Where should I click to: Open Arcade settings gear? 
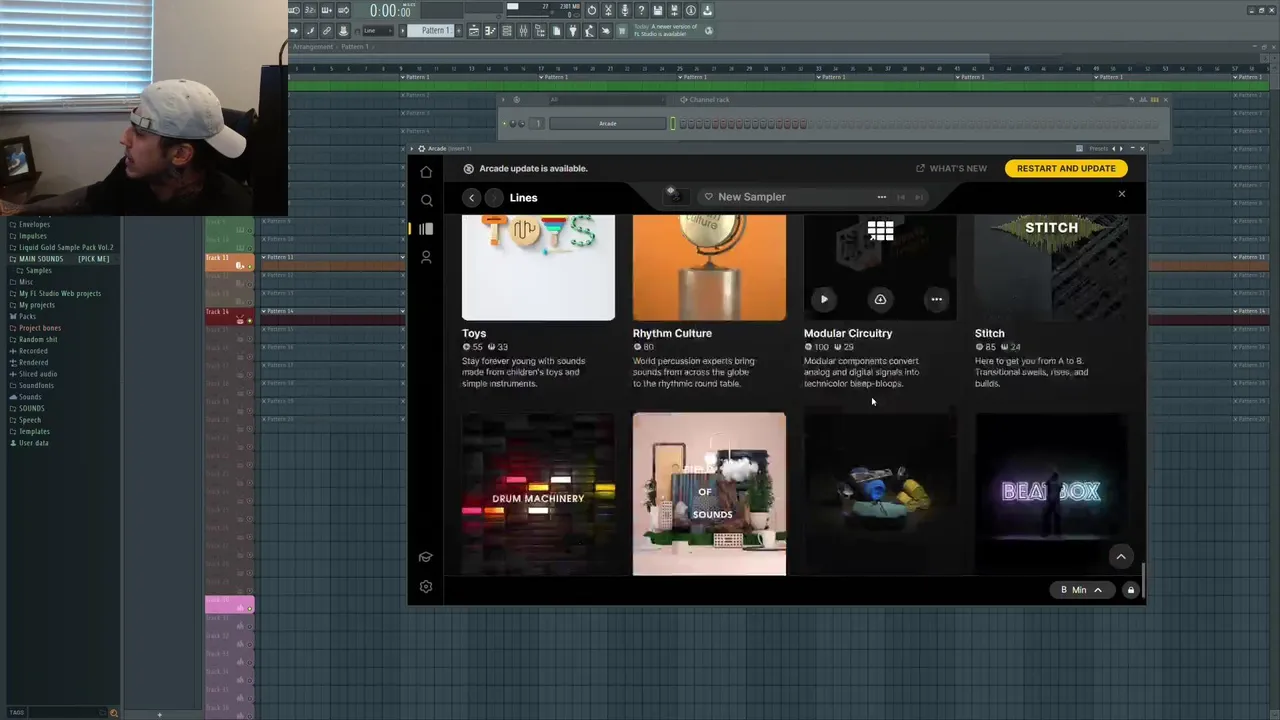426,587
